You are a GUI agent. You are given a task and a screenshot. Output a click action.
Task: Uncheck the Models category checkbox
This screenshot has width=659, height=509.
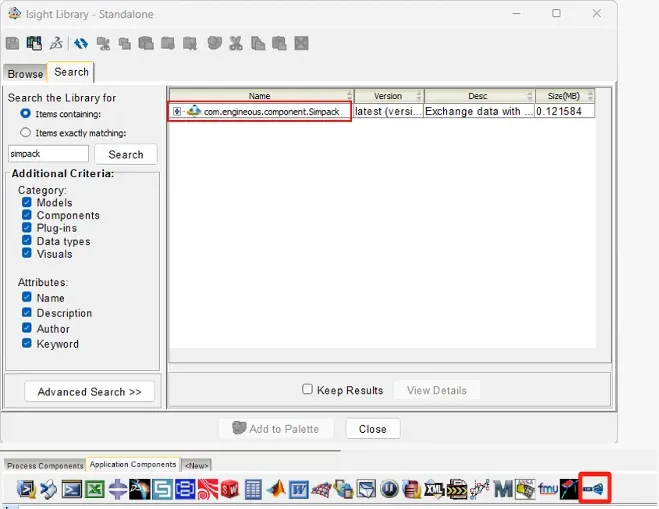pos(26,202)
